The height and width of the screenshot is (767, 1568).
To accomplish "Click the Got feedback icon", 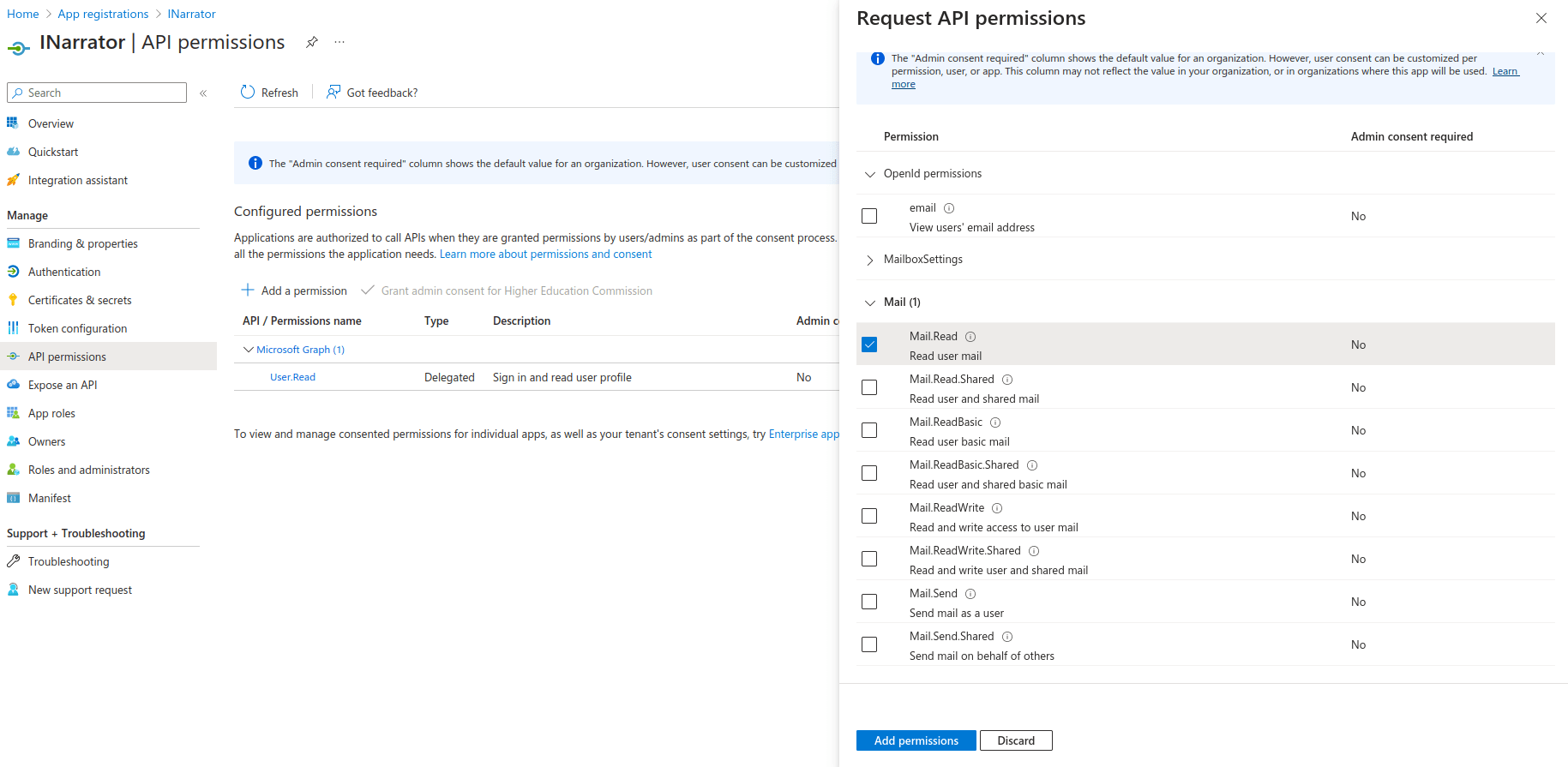I will point(333,92).
